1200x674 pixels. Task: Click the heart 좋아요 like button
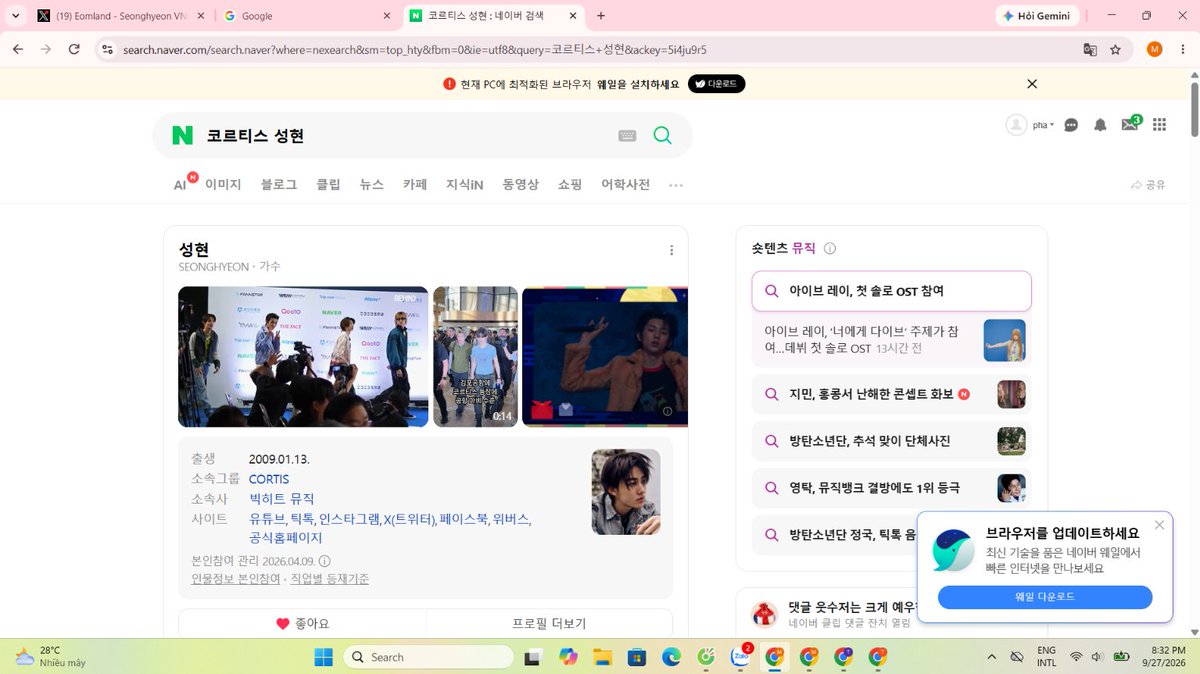coord(302,623)
